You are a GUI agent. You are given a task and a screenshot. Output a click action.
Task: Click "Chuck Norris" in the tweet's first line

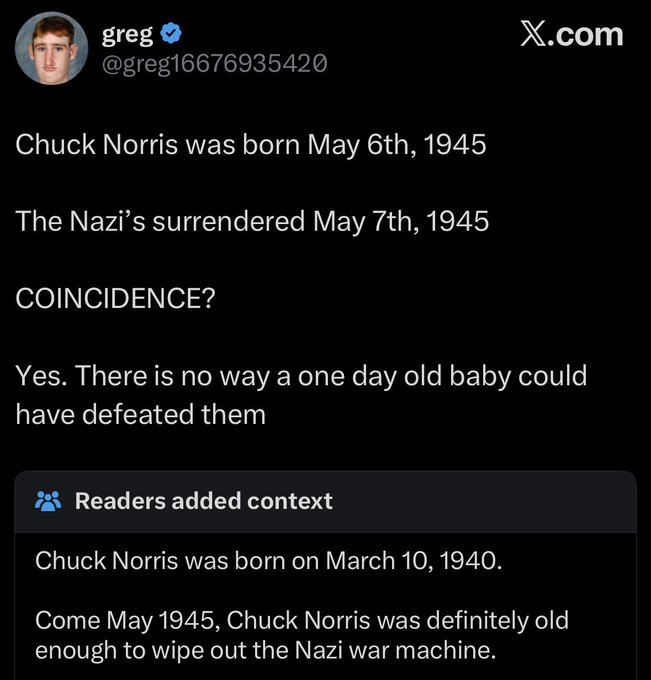point(88,145)
